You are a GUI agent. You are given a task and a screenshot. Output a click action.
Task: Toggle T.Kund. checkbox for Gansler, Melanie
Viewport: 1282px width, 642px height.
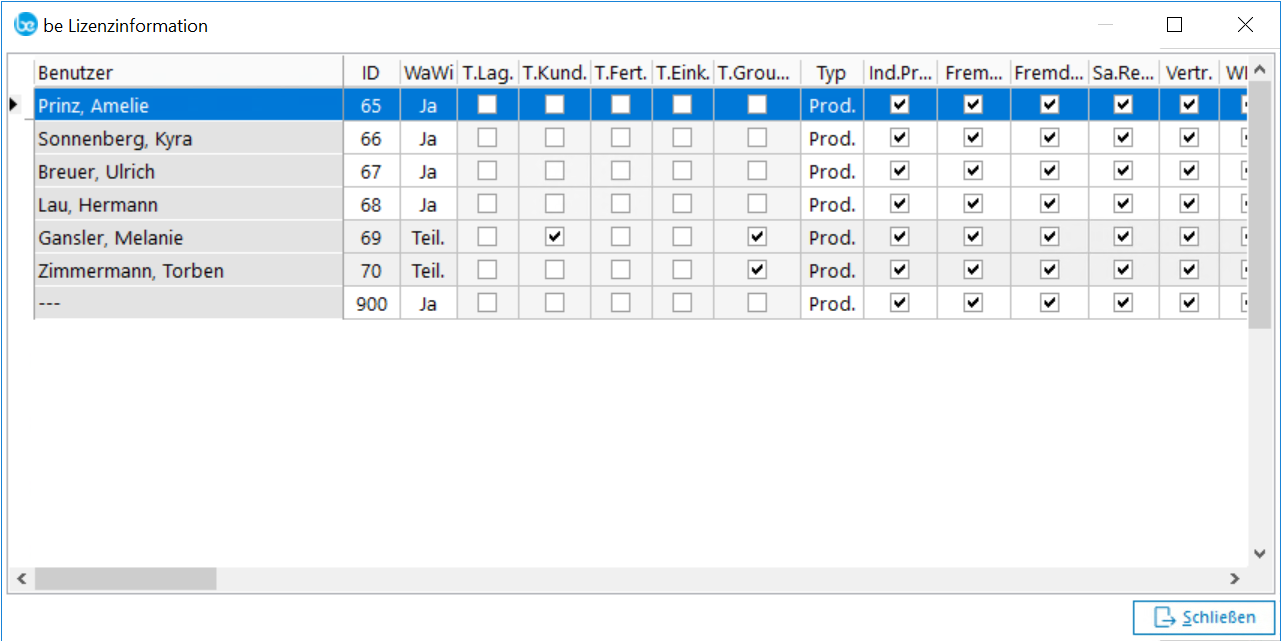(x=554, y=237)
